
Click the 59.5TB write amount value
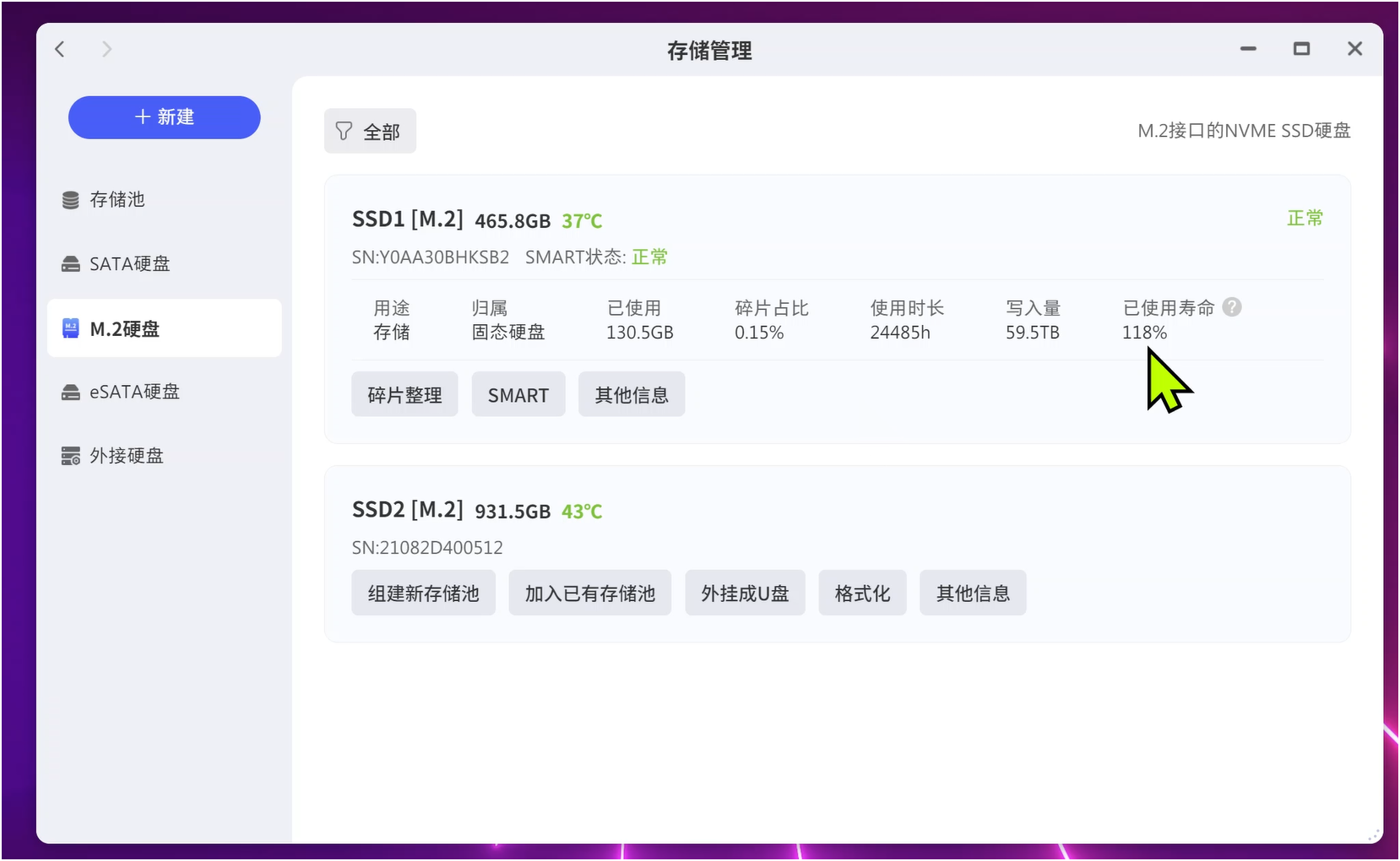point(1032,333)
